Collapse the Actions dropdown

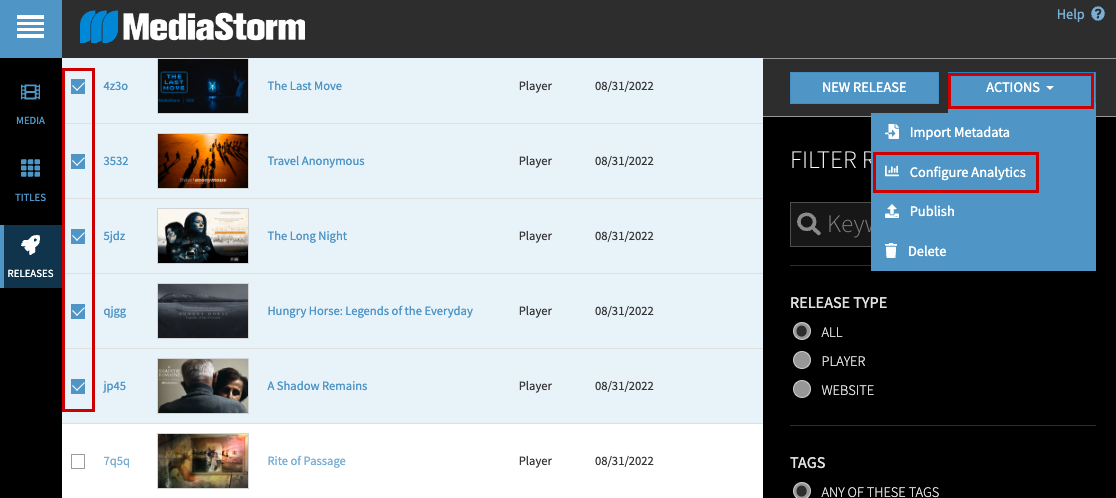[x=1020, y=88]
